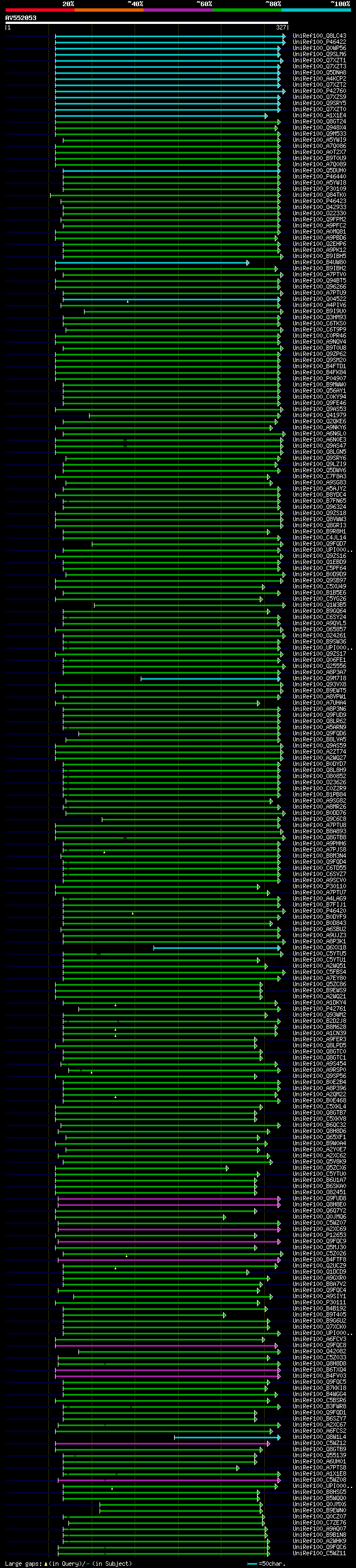Select the UniRef100_A2XC69 hit label
The image size is (356, 1568).
click(319, 1229)
